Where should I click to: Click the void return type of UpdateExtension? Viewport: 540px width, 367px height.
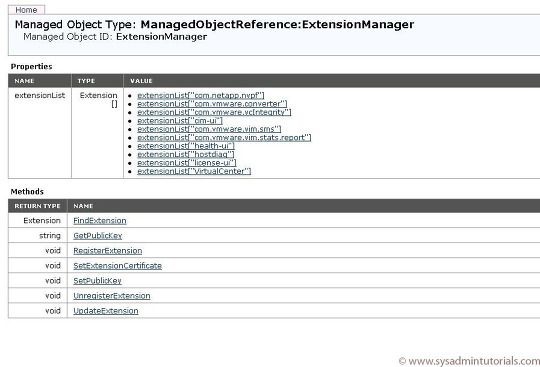point(53,311)
